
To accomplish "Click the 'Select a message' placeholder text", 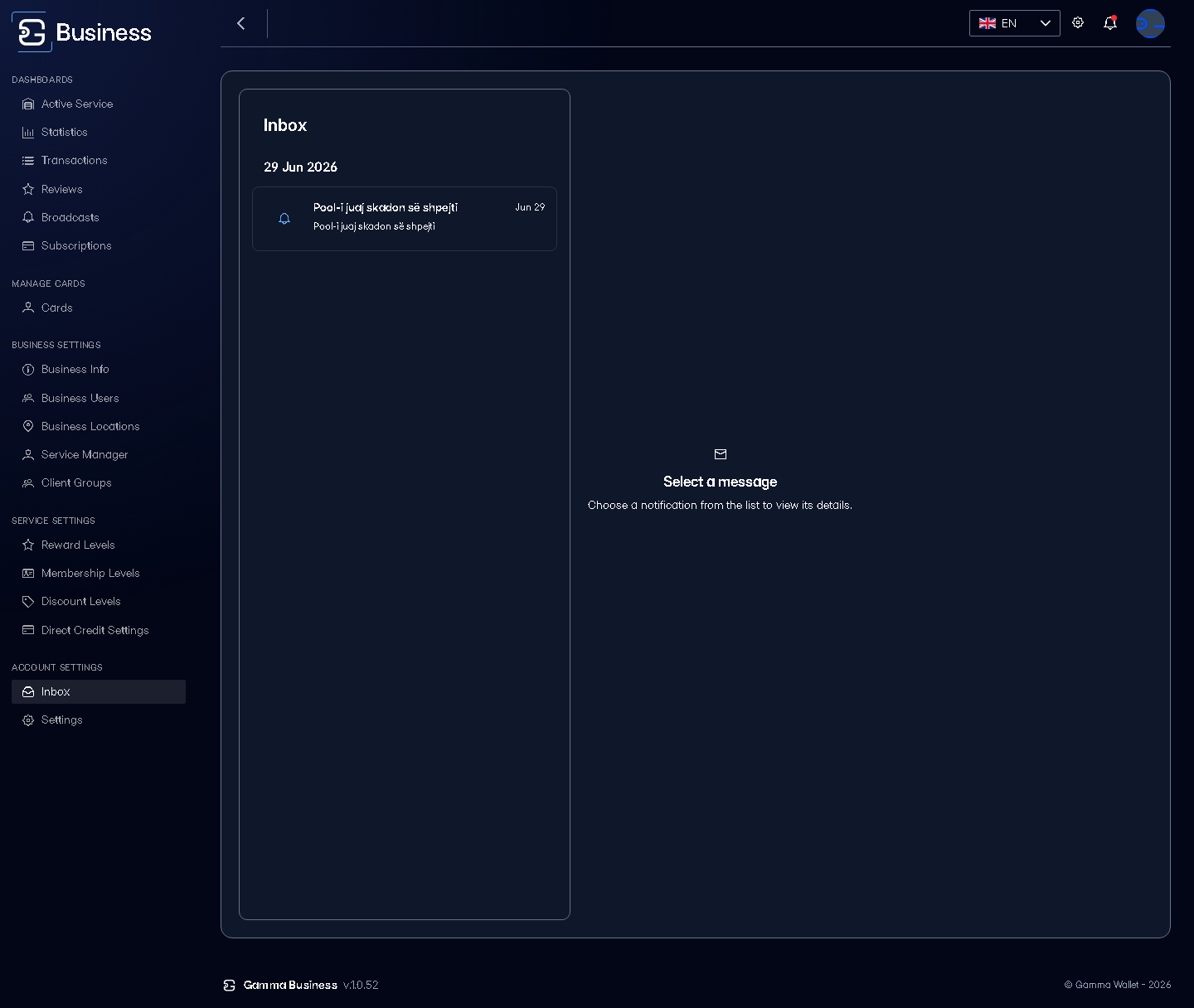I will pos(720,482).
